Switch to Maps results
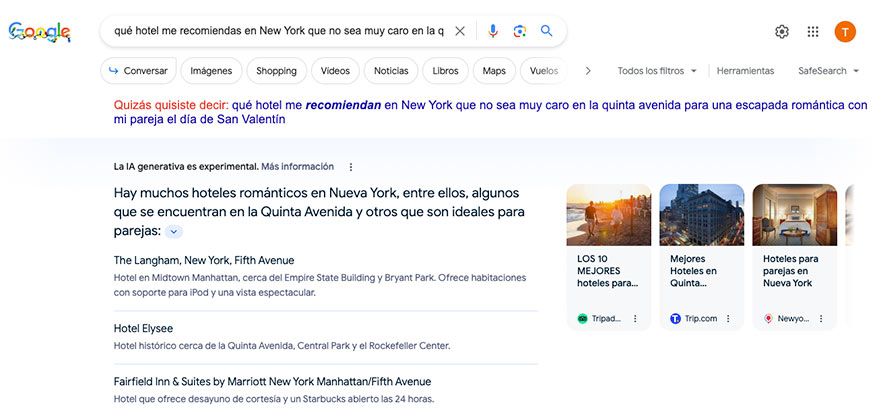 click(x=494, y=71)
